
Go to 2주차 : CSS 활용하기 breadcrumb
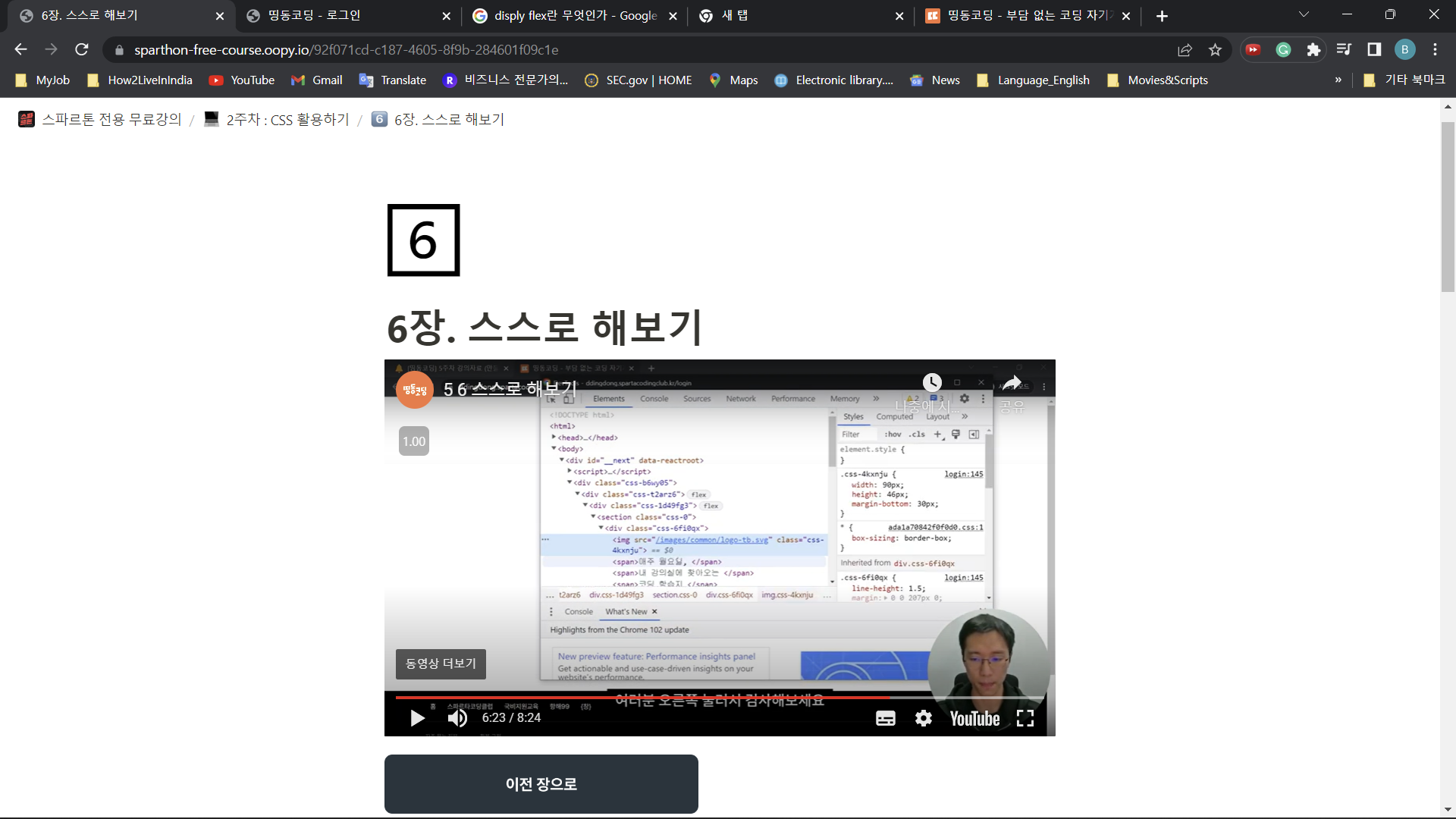coord(277,119)
